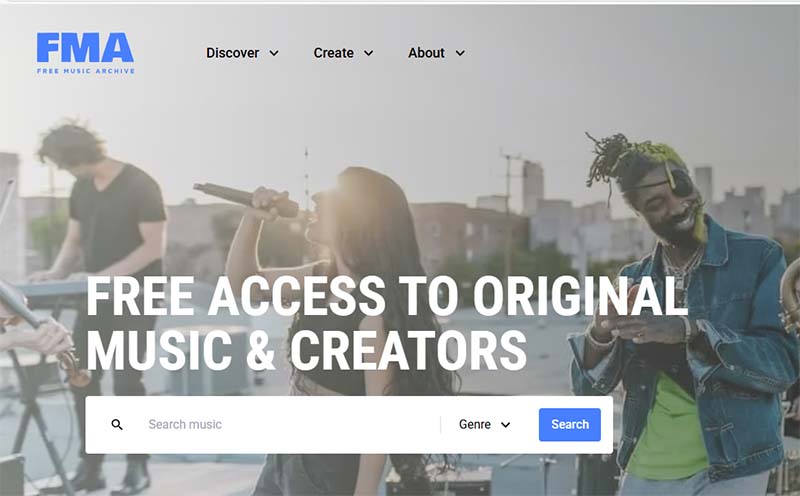Click the divider between search field and Genre
This screenshot has height=496, width=800.
440,425
